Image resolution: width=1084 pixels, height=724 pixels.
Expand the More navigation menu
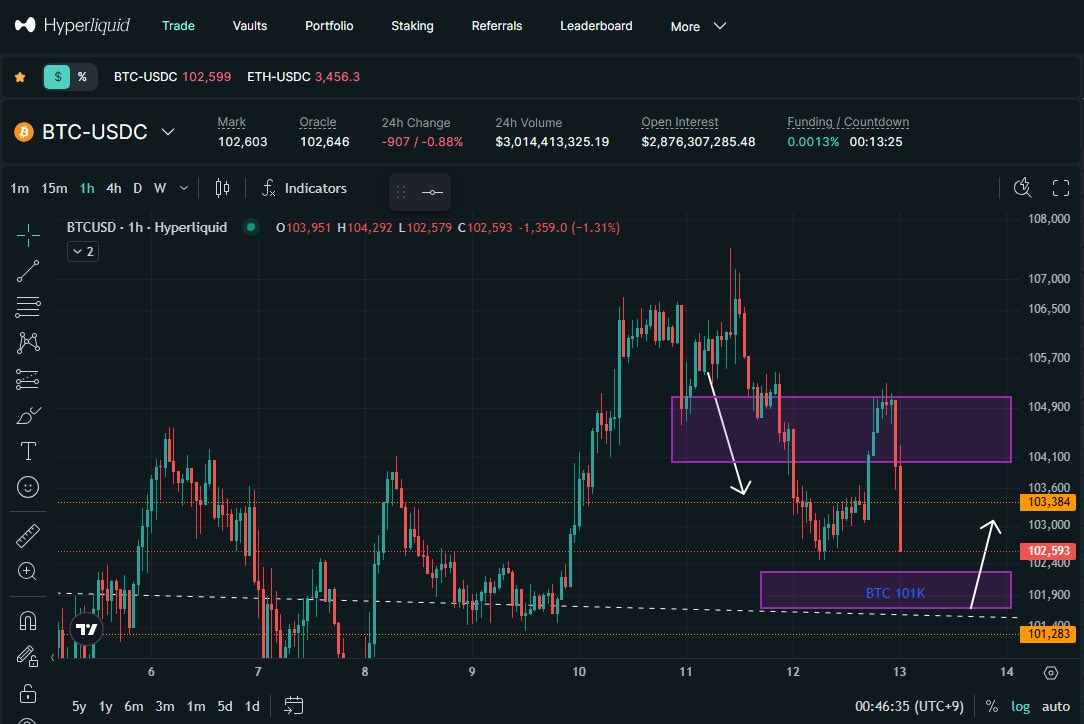pyautogui.click(x=698, y=26)
